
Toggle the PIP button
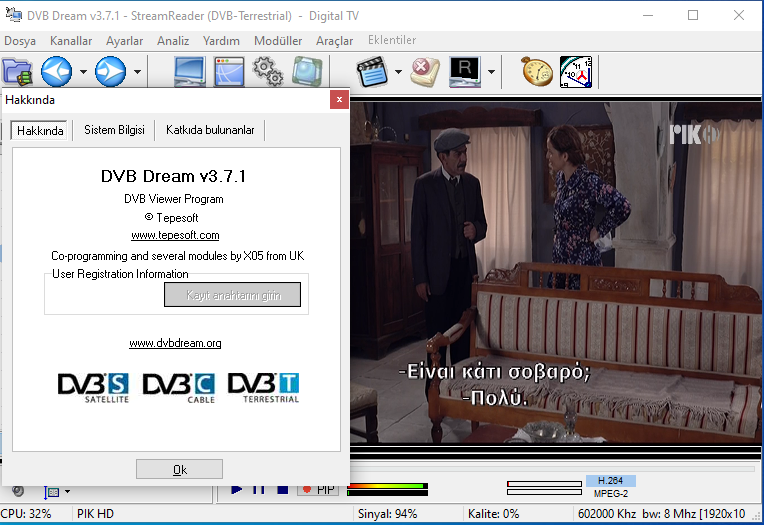click(319, 489)
